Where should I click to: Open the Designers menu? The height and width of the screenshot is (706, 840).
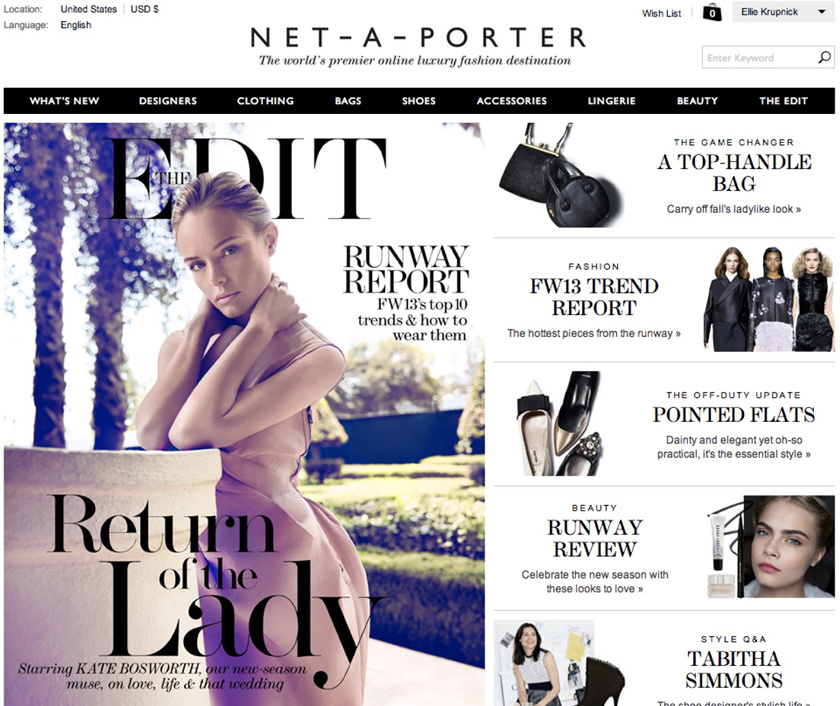(x=168, y=101)
